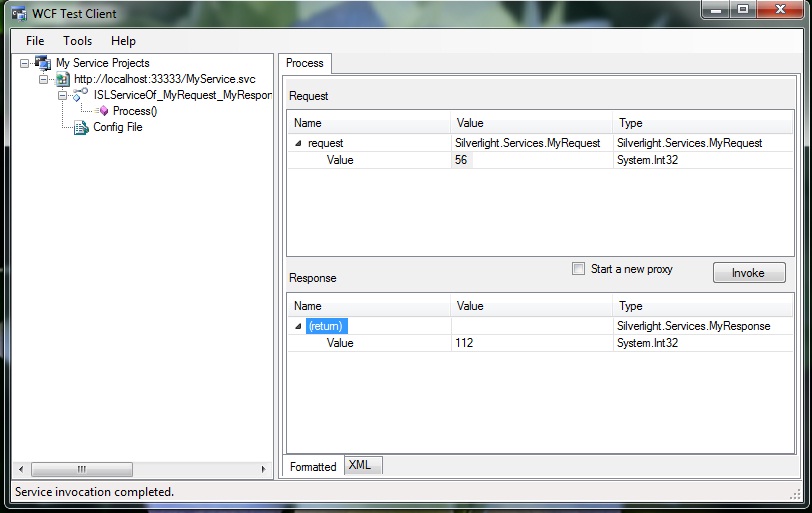Enable the Start a new proxy checkbox

pos(578,269)
